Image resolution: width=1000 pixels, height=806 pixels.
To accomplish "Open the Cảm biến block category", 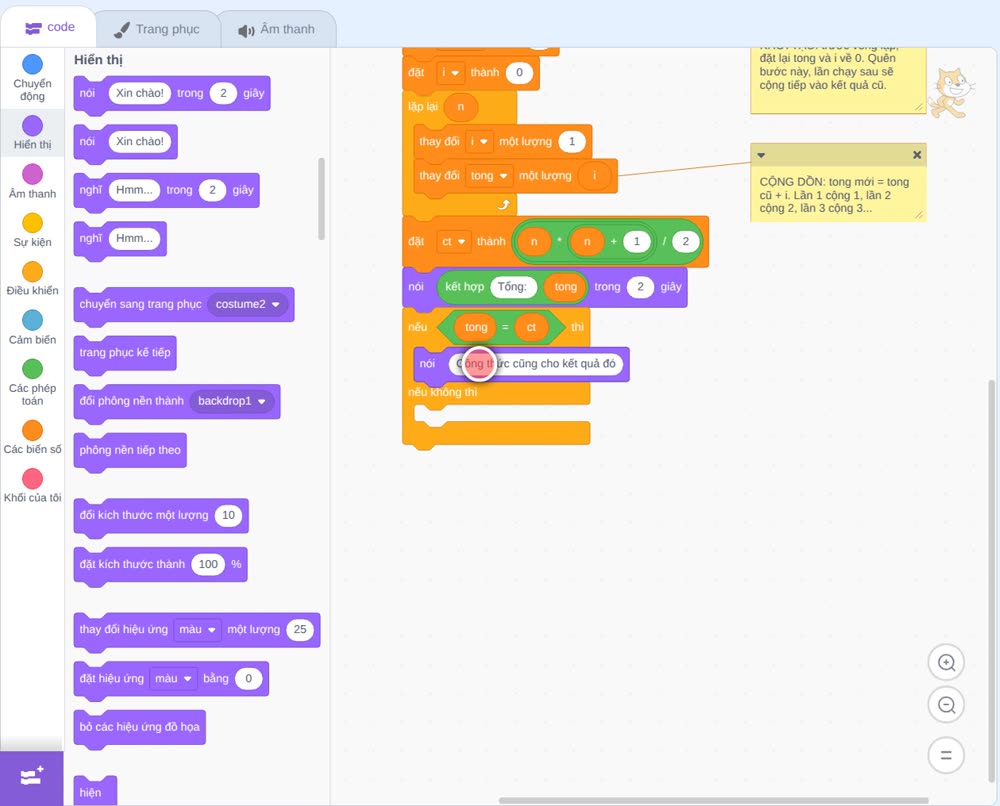I will 32,328.
